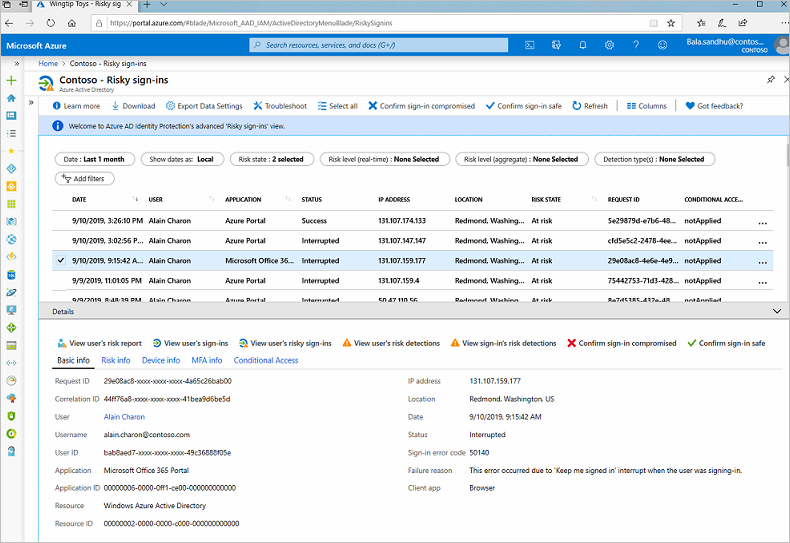The height and width of the screenshot is (543, 790).
Task: Add this page to favorites star
Action: pos(671,23)
